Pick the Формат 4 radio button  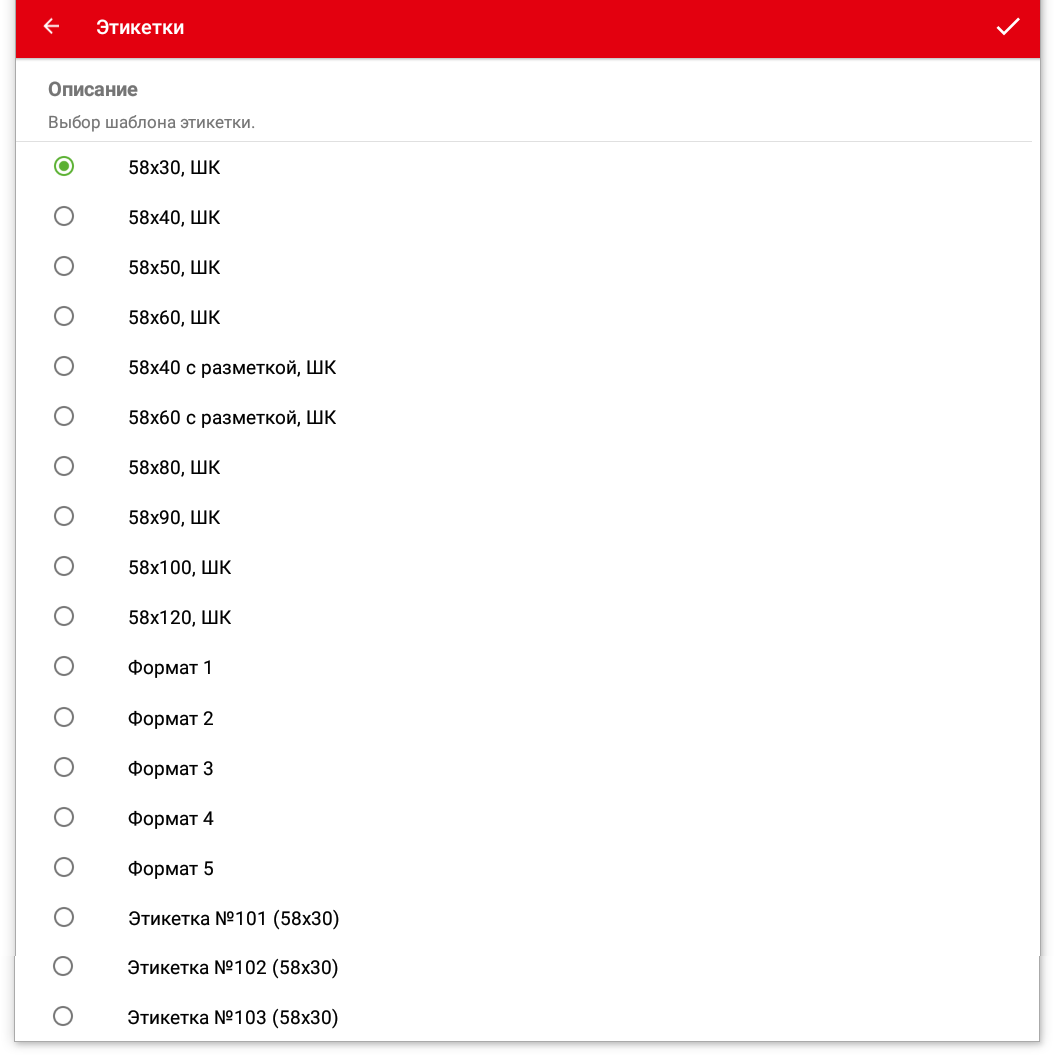[x=64, y=818]
